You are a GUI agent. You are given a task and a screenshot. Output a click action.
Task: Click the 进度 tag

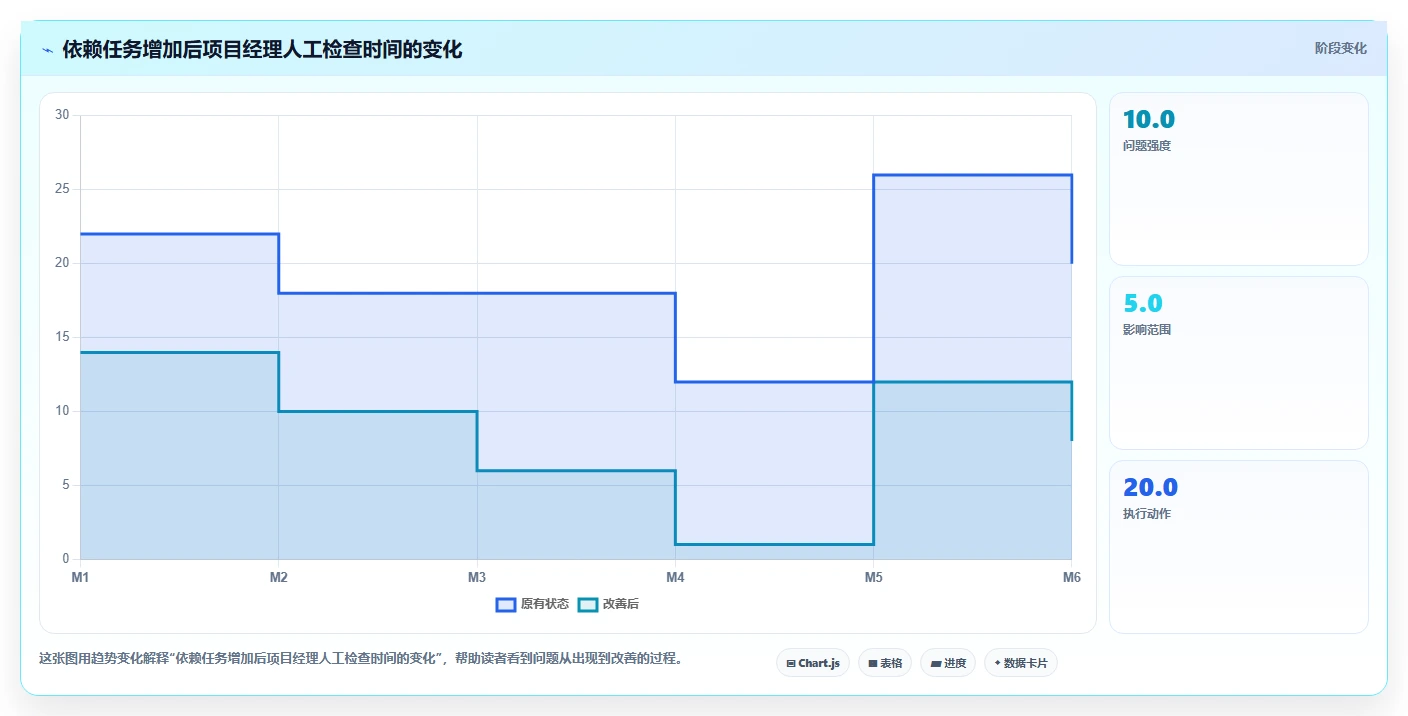pos(948,663)
